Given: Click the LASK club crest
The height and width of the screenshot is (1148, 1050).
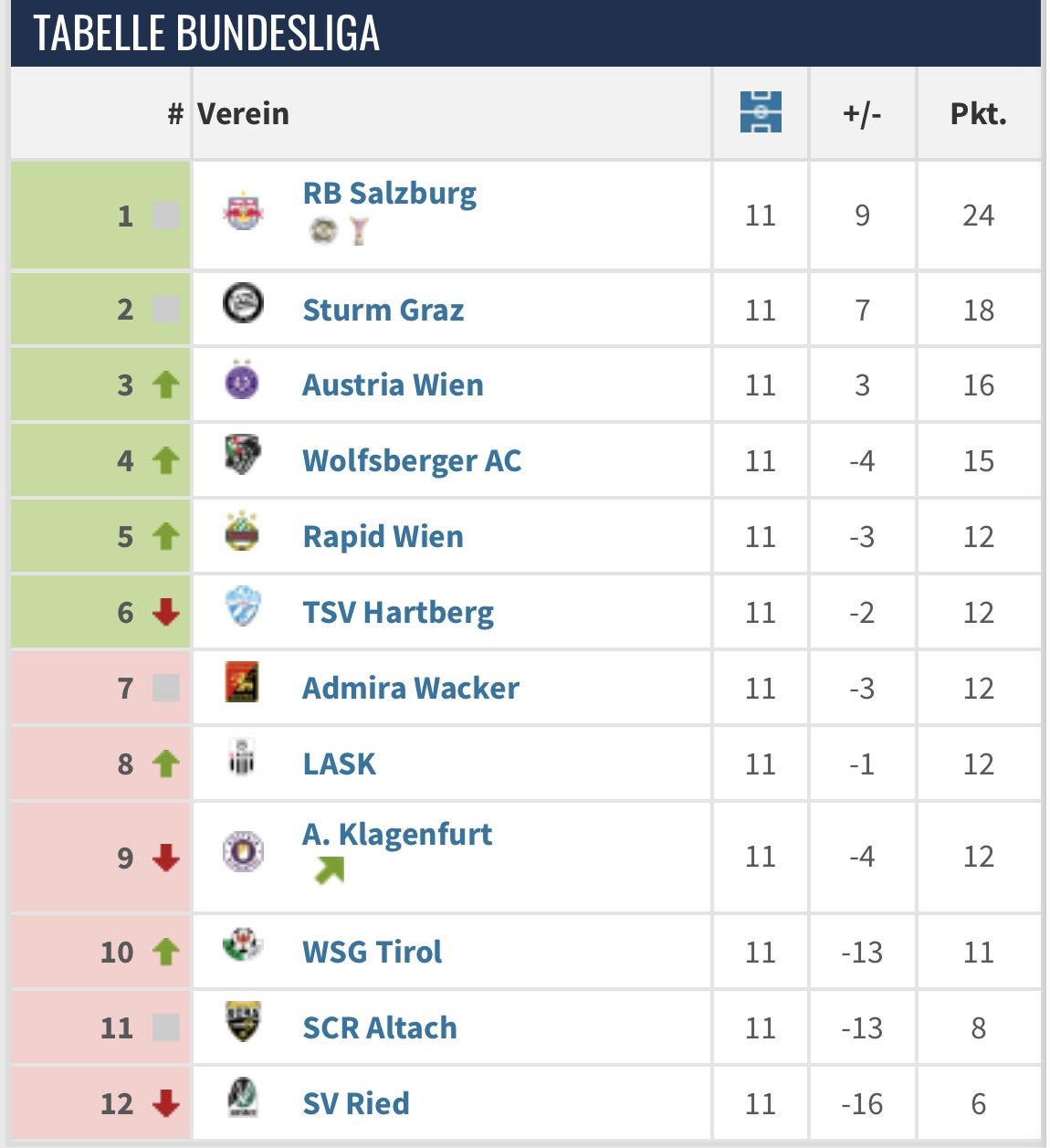Looking at the screenshot, I should click(242, 757).
